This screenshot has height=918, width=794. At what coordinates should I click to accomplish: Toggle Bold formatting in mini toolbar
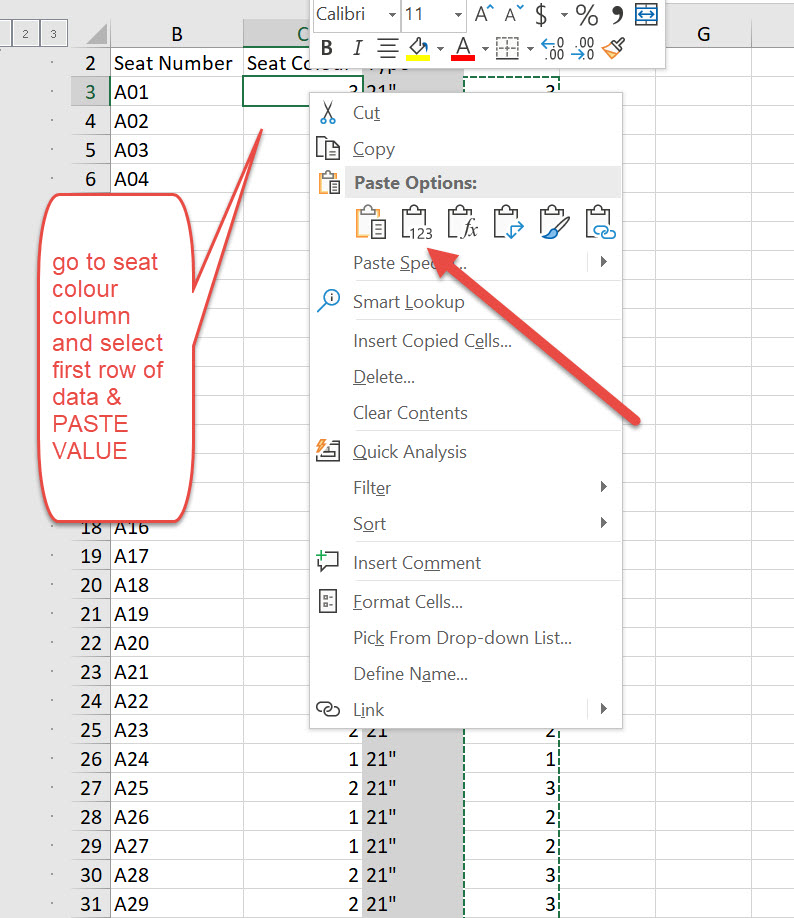(x=326, y=47)
